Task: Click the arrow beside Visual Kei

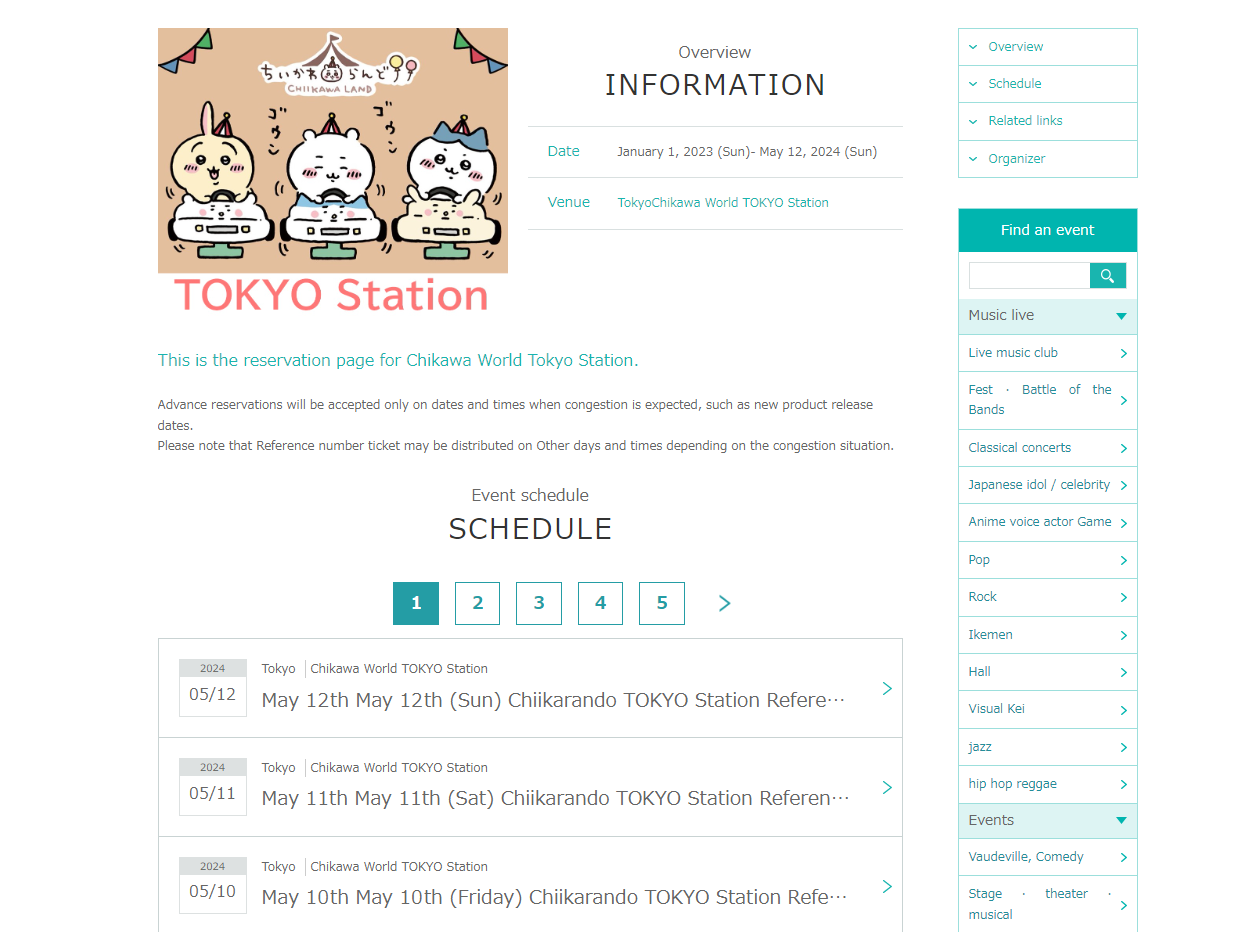Action: [x=1123, y=710]
